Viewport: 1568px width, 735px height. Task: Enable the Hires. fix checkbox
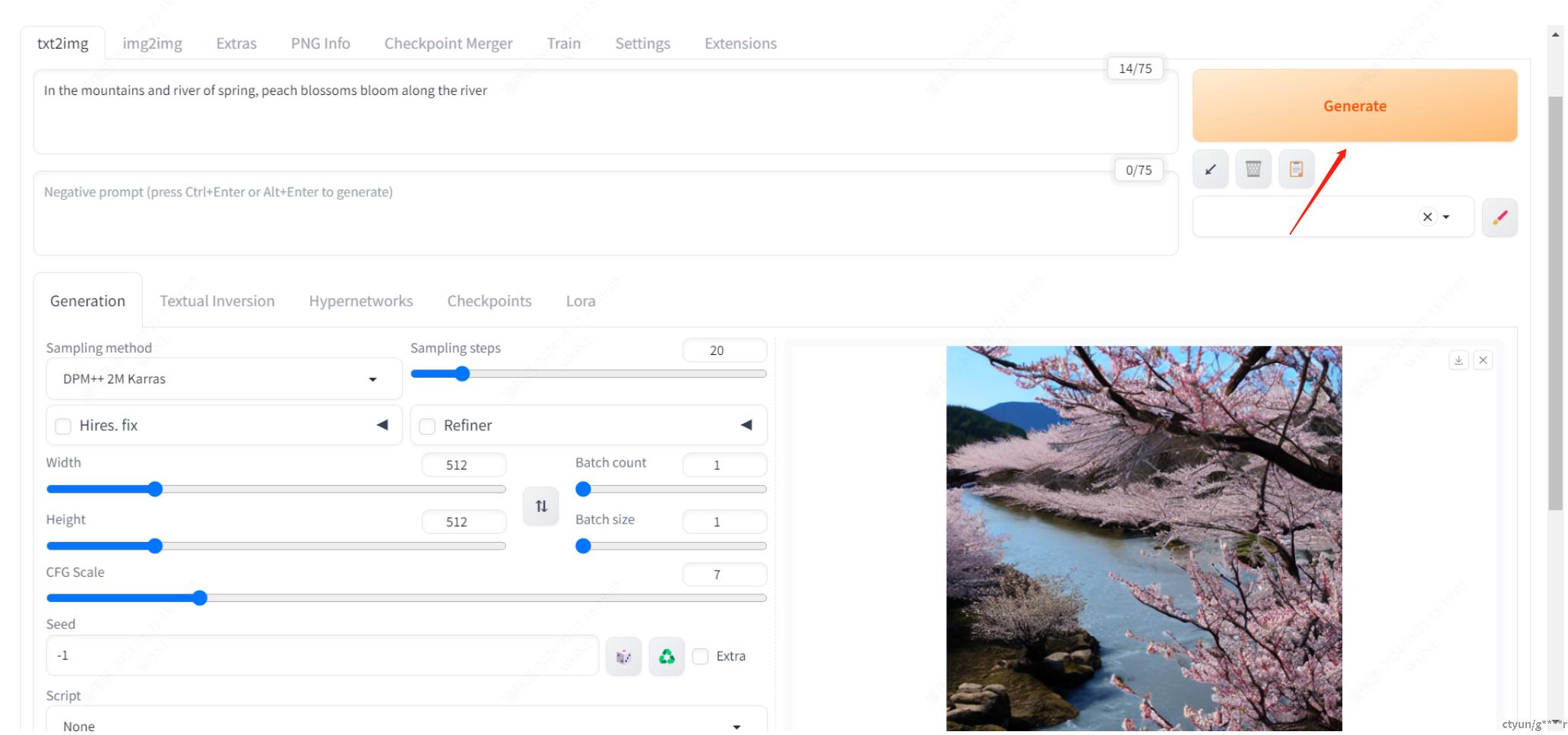coord(64,426)
